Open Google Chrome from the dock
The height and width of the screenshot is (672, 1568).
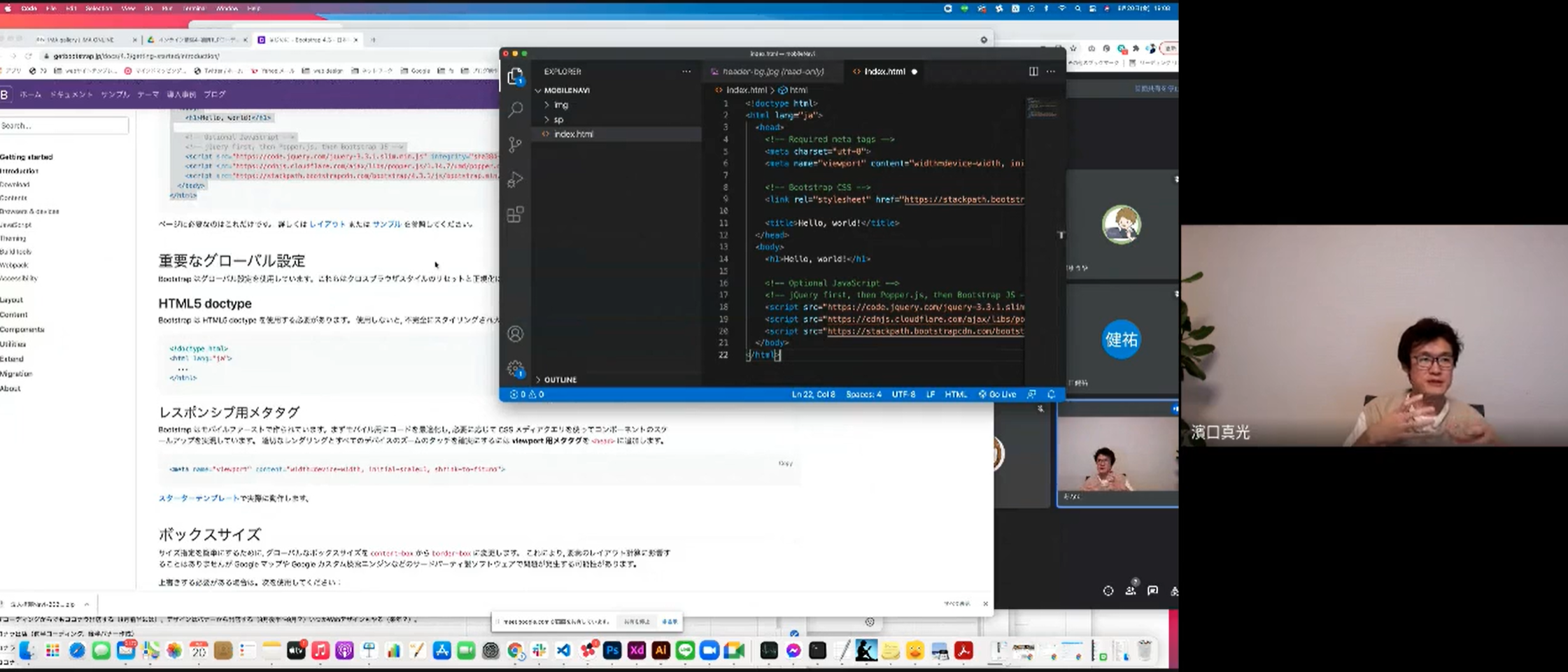(x=515, y=651)
